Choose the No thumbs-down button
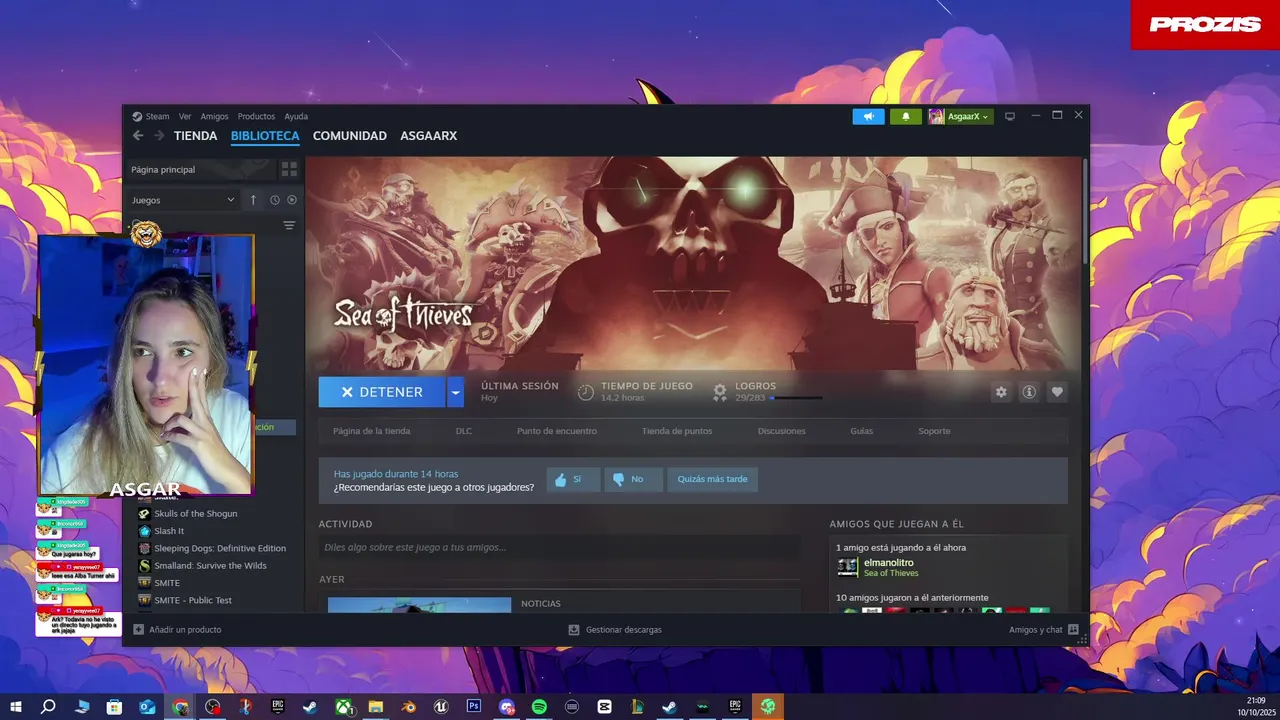Viewport: 1280px width, 720px height. (633, 479)
